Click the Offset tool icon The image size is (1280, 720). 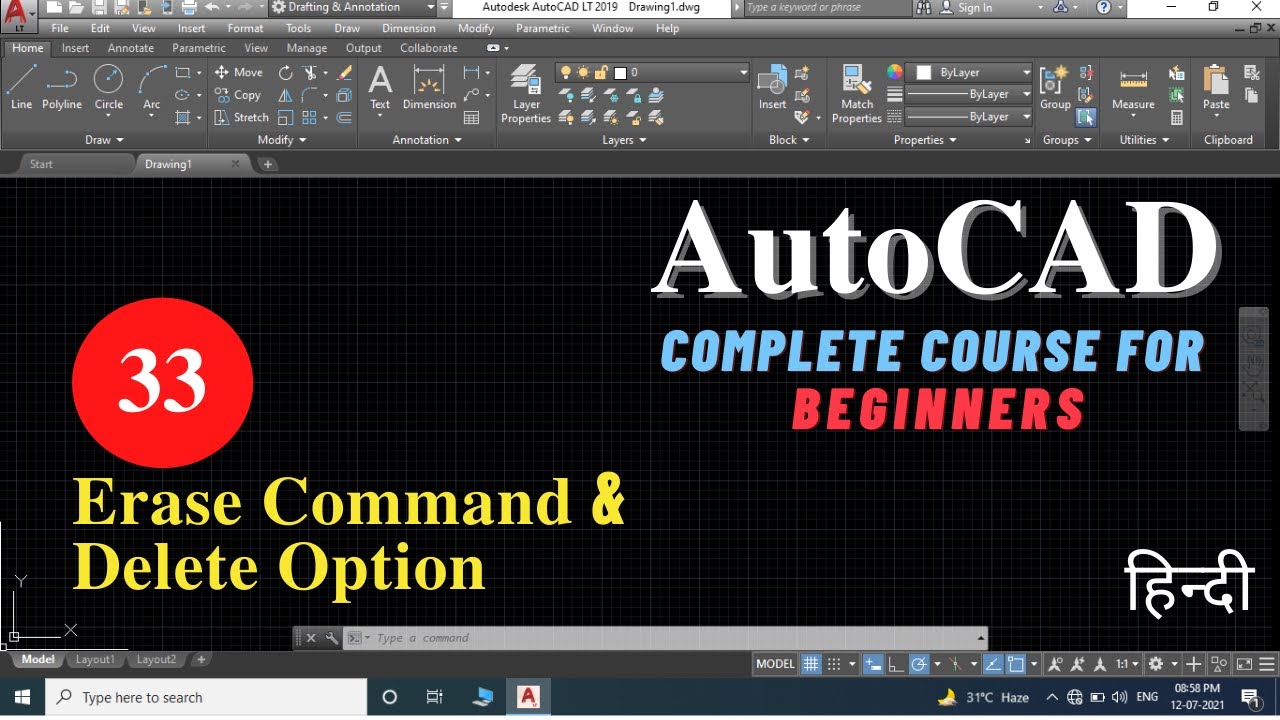click(x=345, y=117)
